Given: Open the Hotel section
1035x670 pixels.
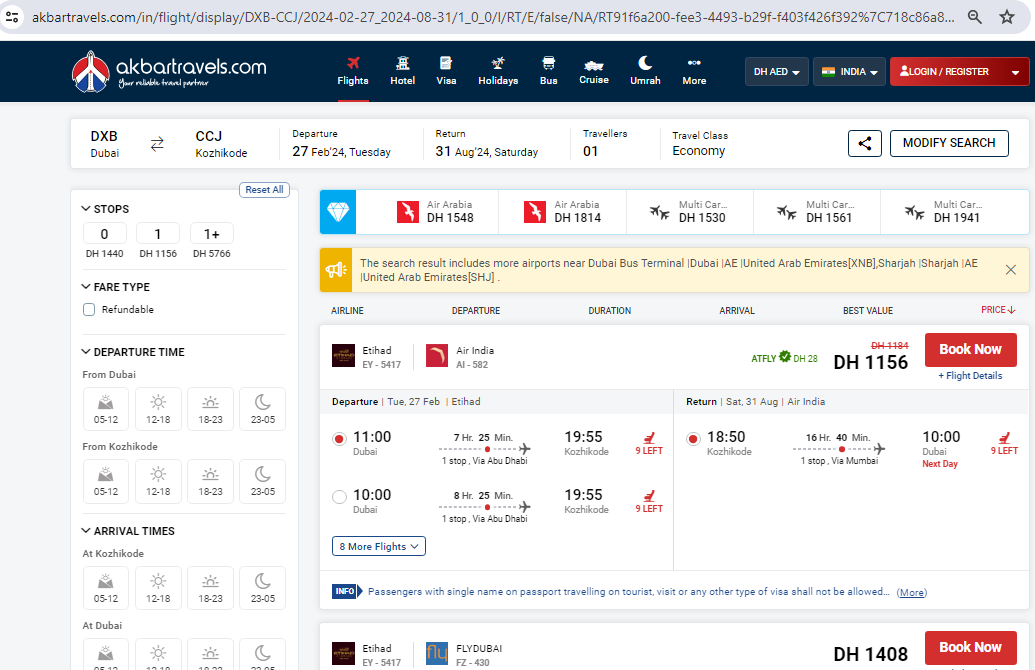Looking at the screenshot, I should tap(403, 71).
